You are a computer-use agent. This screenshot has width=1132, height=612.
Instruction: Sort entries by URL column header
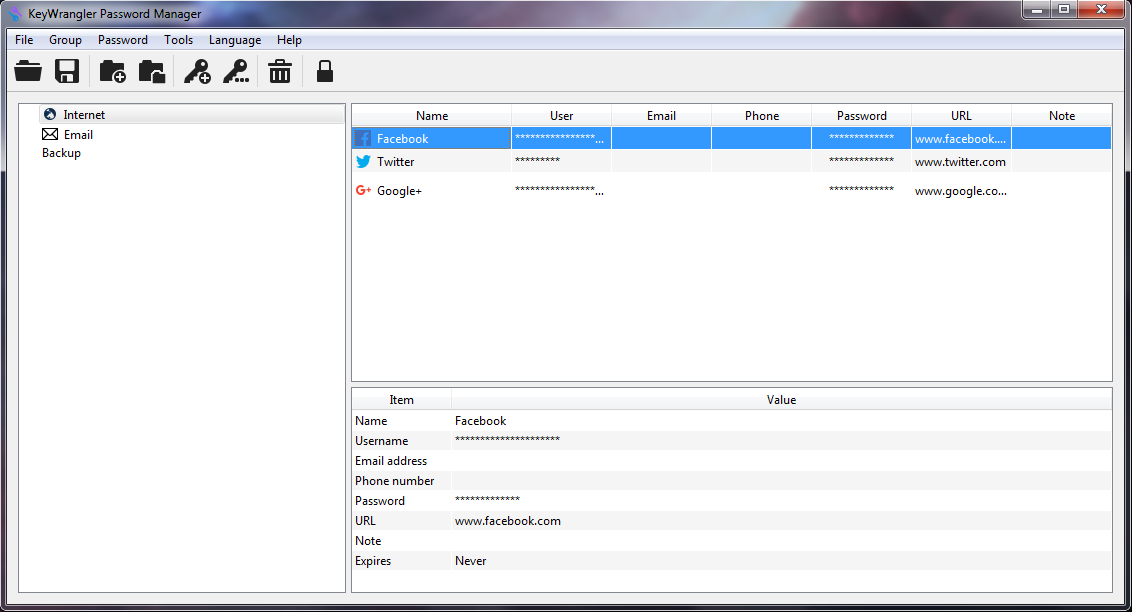point(961,115)
